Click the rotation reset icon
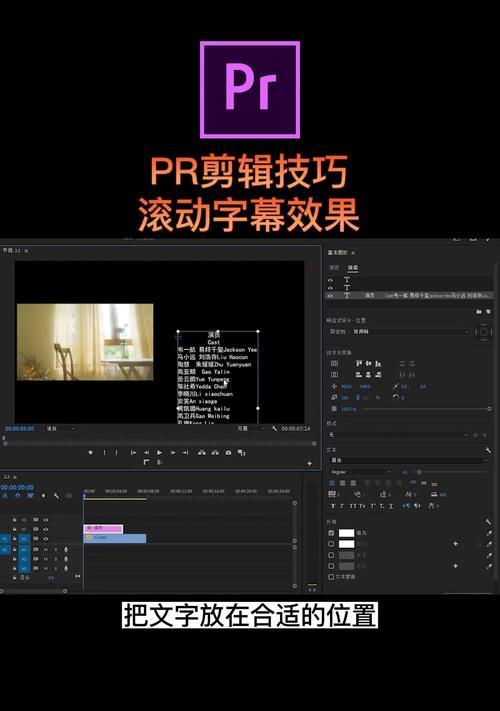500x711 pixels. point(396,397)
